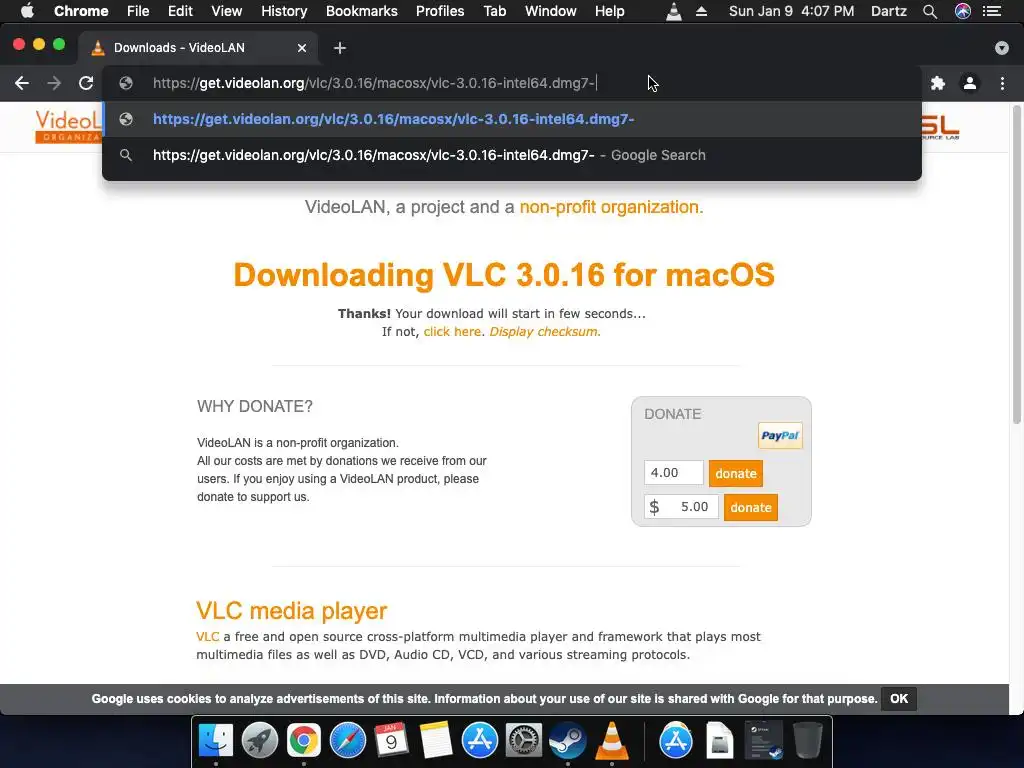Open the Edit menu
The image size is (1024, 768).
coord(180,11)
